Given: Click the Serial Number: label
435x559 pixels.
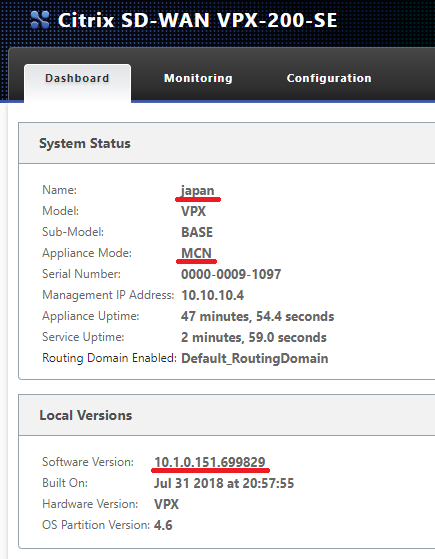Looking at the screenshot, I should coord(82,274).
